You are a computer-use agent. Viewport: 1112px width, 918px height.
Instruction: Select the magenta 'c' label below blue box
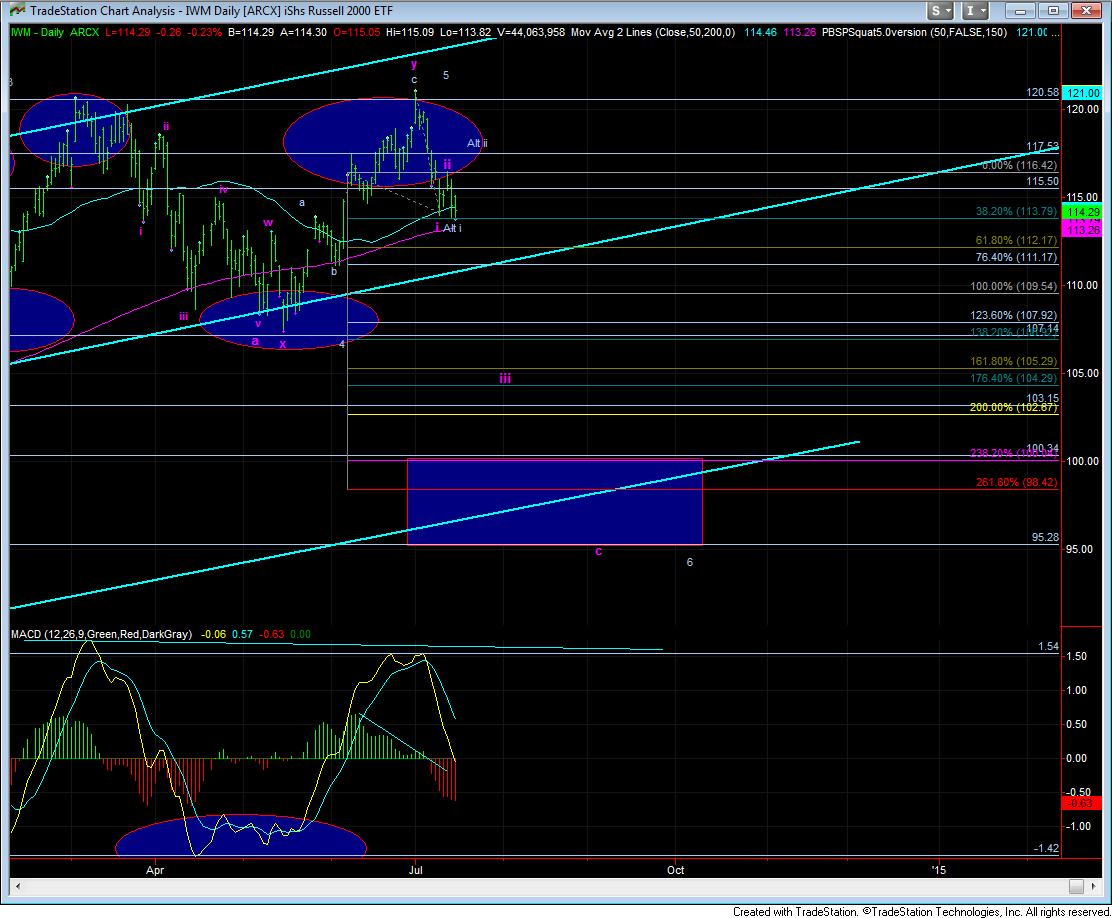coord(599,551)
